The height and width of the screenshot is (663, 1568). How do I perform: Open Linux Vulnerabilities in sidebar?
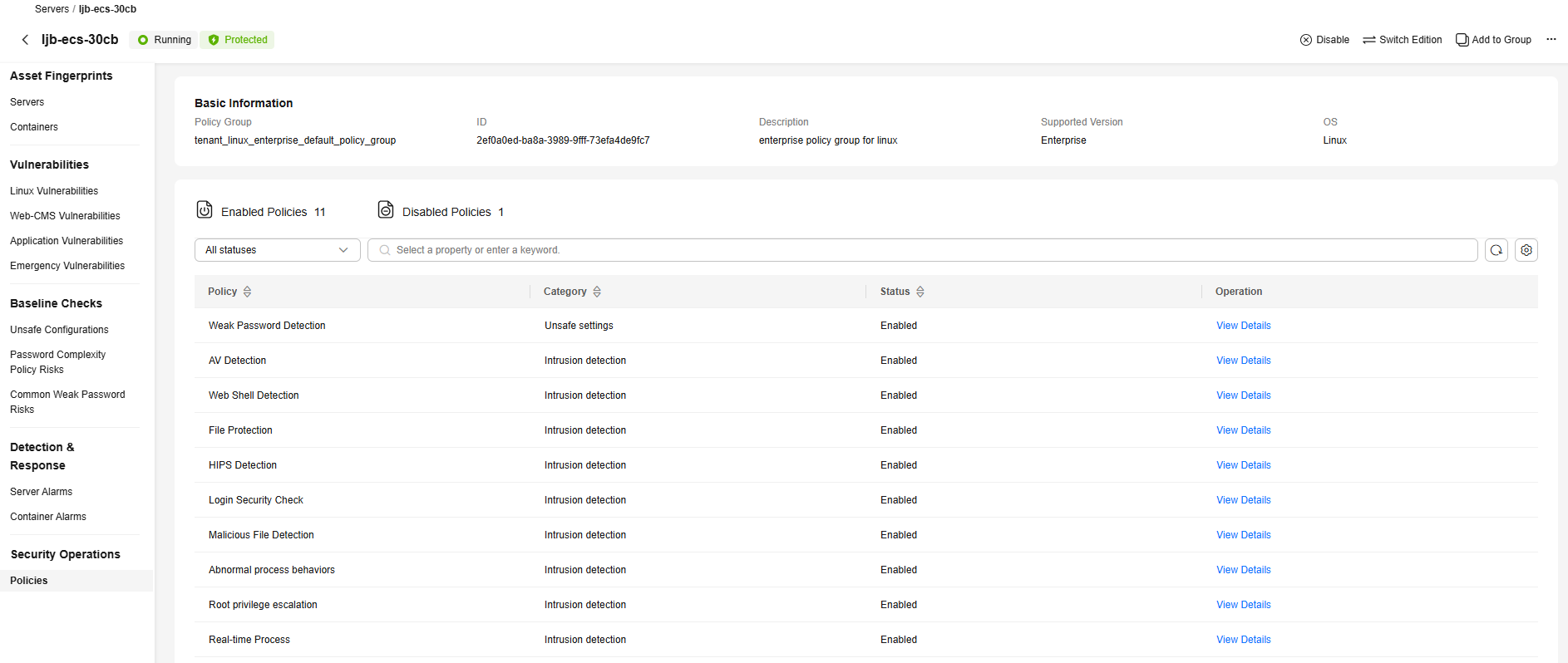tap(54, 191)
